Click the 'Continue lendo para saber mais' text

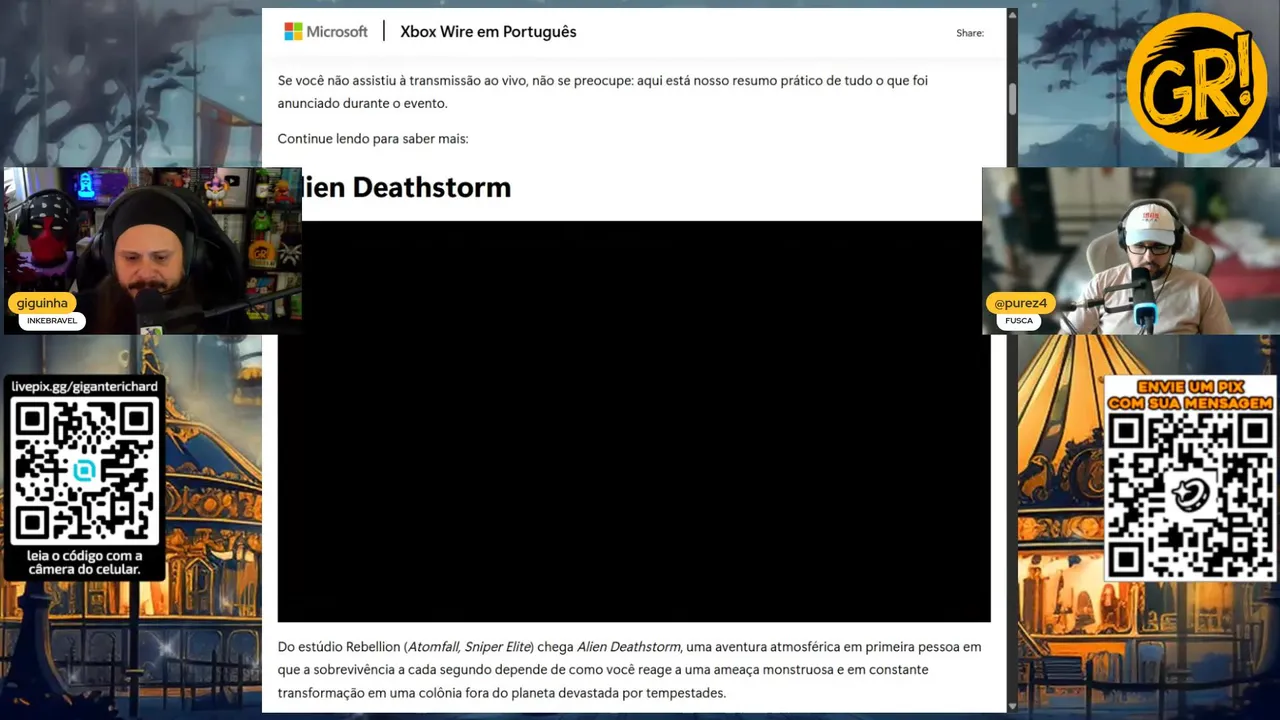pyautogui.click(x=373, y=139)
